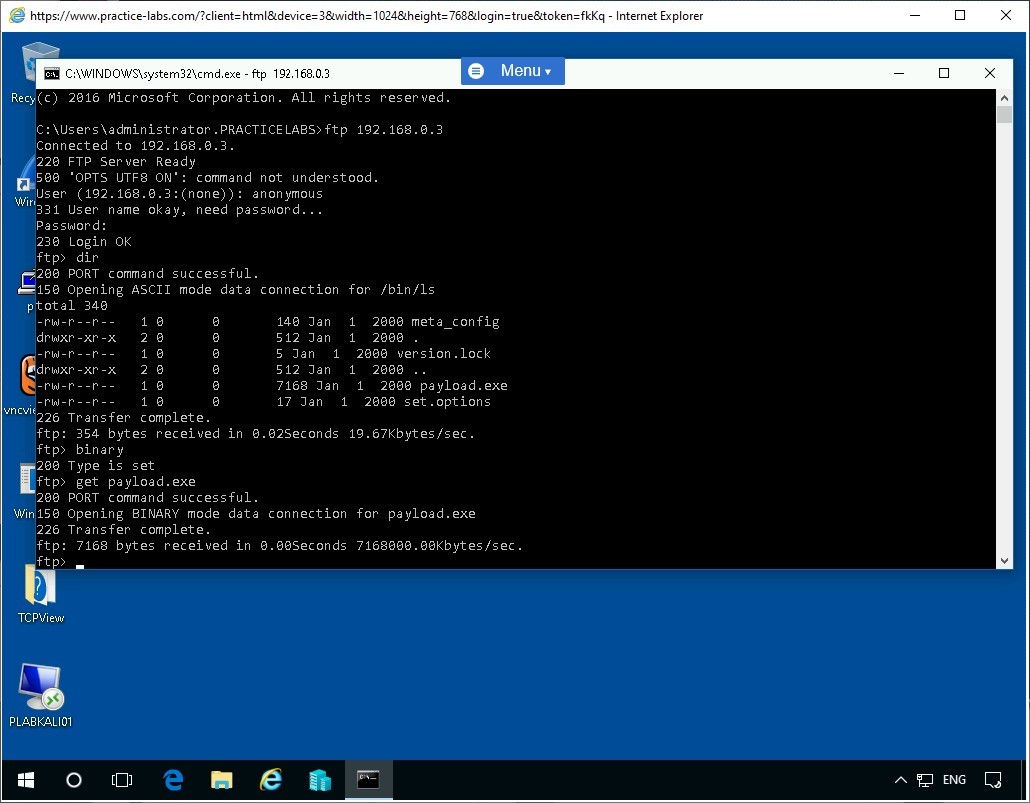
Task: Click the 'total 340' line
Action: (x=72, y=306)
